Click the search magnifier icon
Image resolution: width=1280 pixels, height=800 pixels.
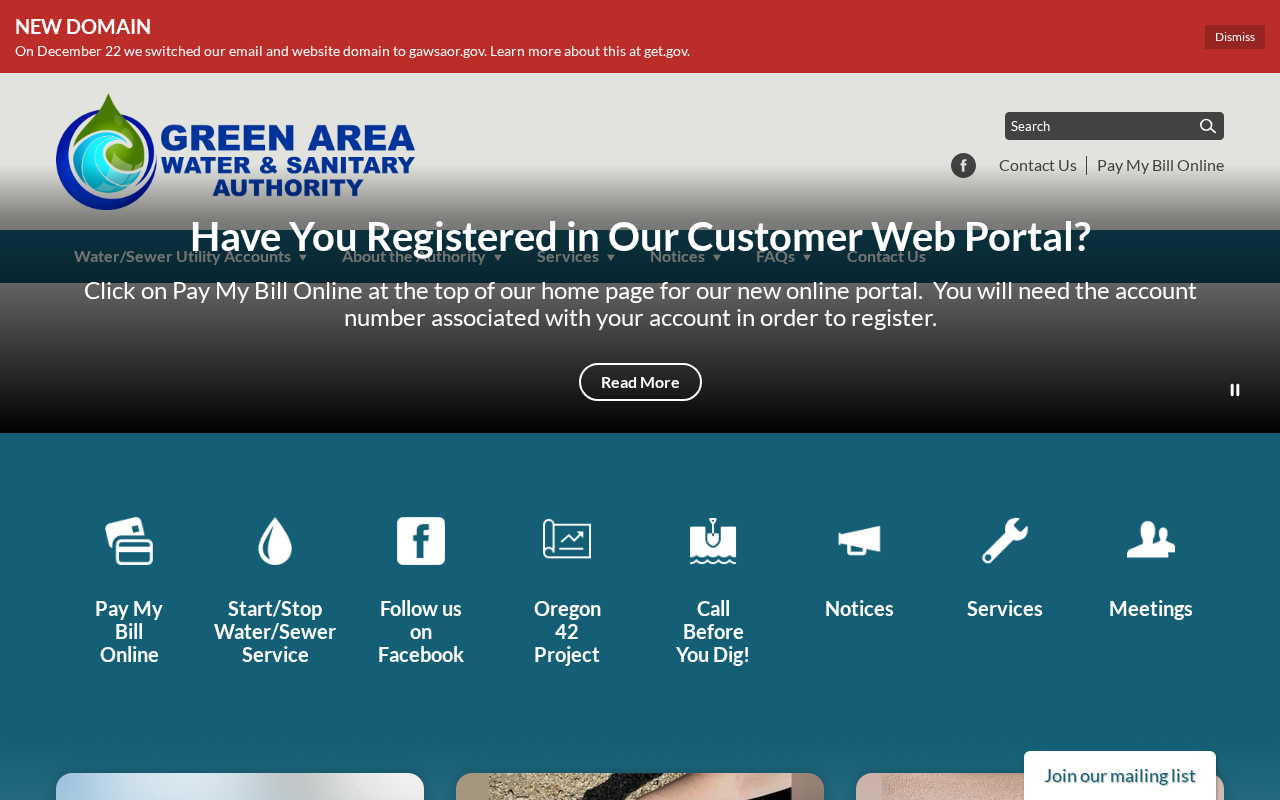pos(1208,126)
